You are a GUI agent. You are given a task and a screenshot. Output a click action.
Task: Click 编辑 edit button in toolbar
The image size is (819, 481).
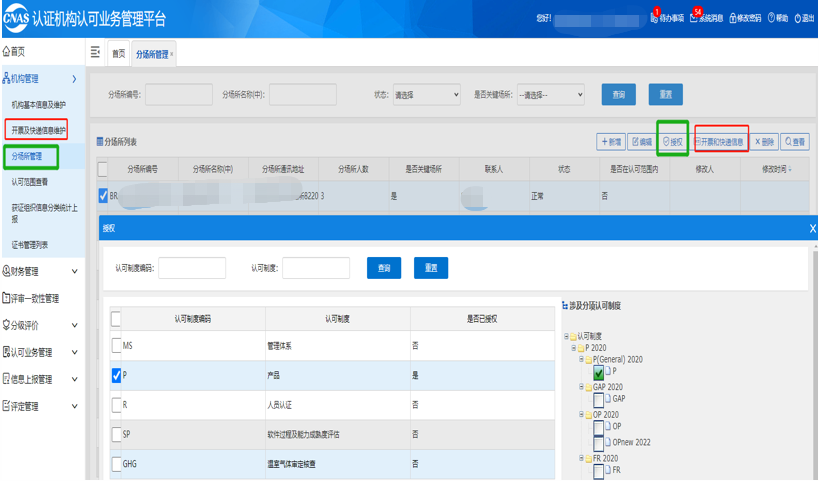click(641, 142)
